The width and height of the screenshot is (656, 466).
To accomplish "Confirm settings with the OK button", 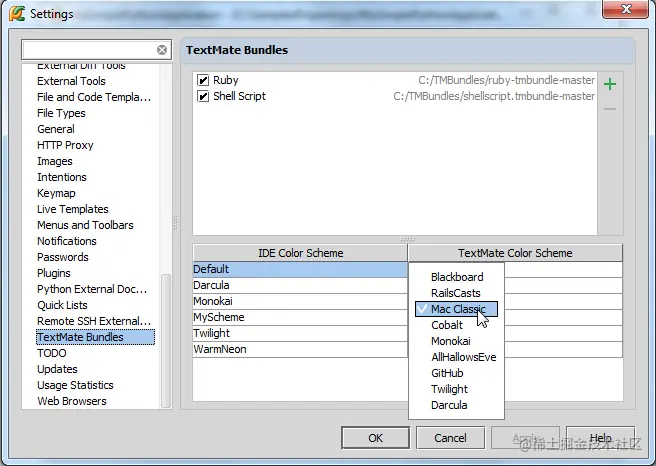I will pyautogui.click(x=375, y=438).
